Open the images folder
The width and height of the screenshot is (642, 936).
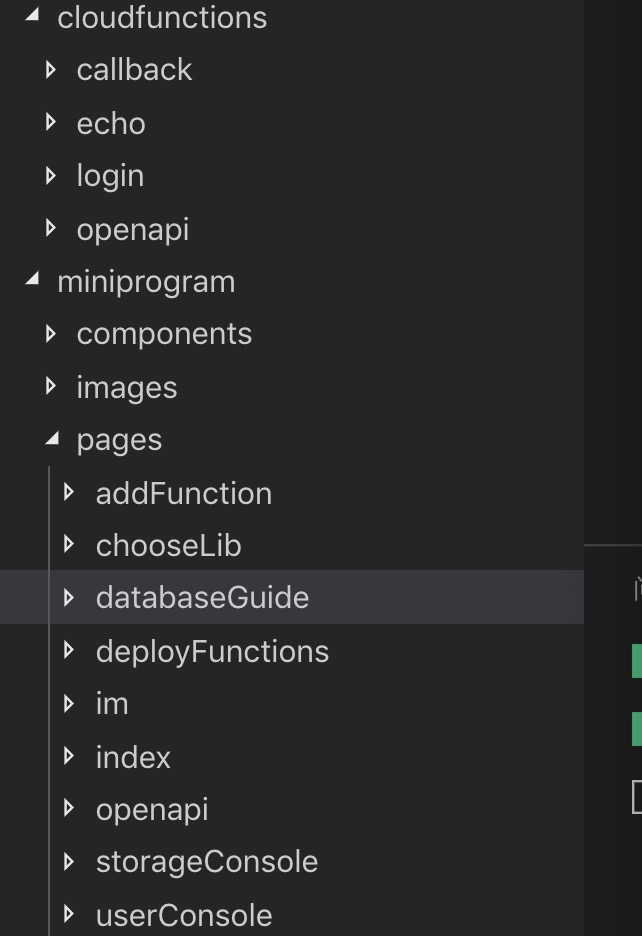pos(126,387)
